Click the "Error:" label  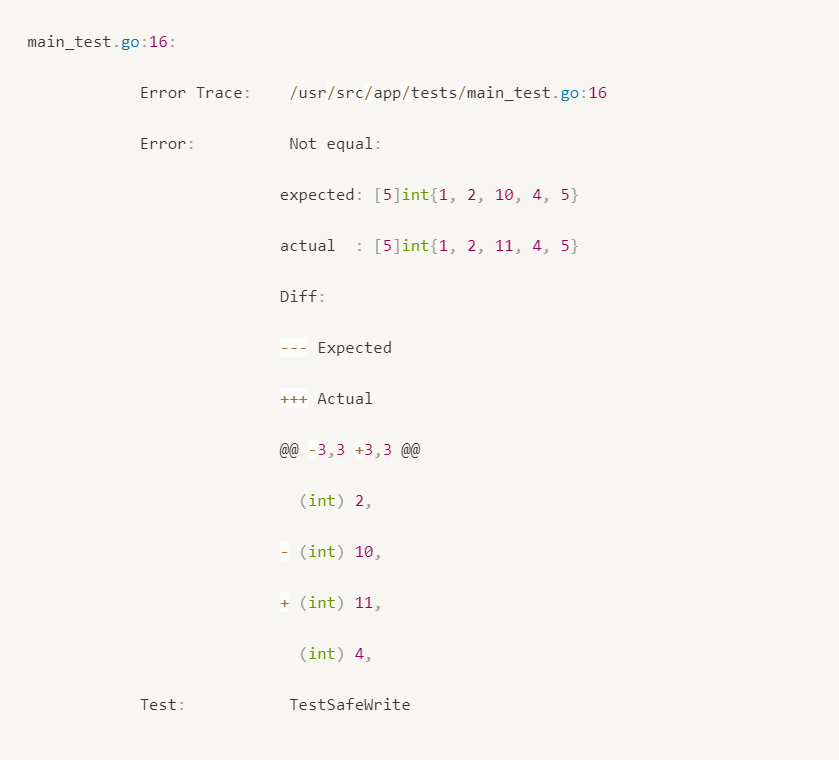tap(167, 144)
